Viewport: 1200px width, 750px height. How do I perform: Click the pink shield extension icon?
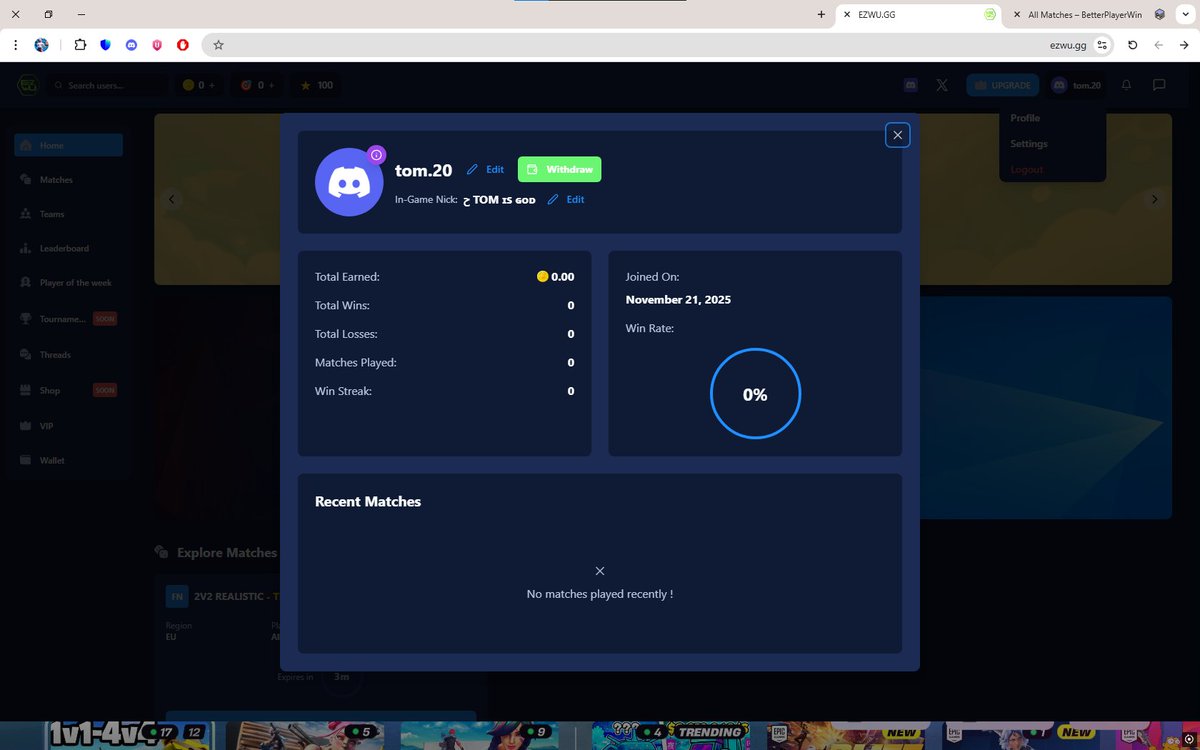coord(157,45)
